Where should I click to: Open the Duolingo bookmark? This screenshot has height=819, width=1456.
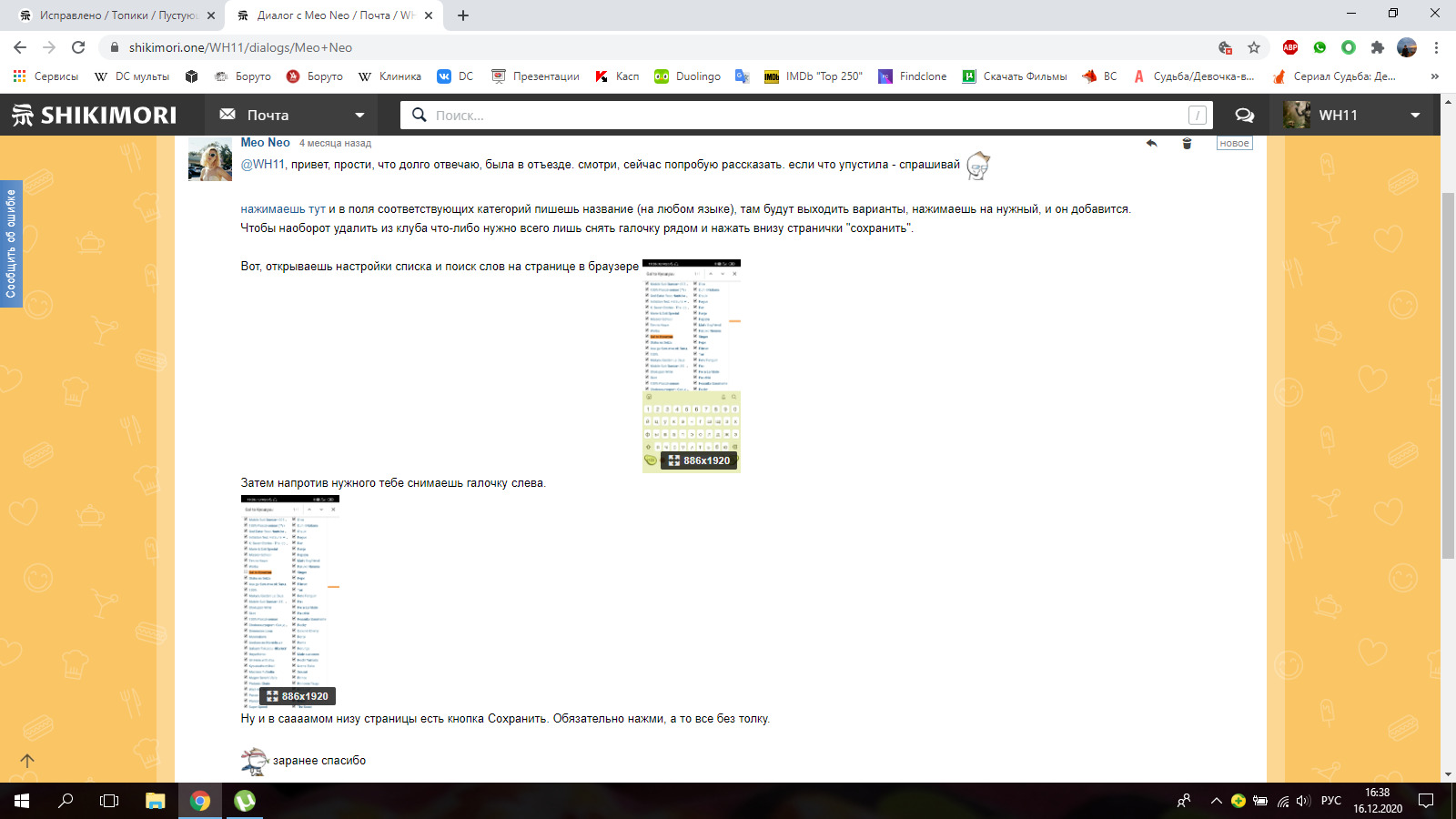688,76
